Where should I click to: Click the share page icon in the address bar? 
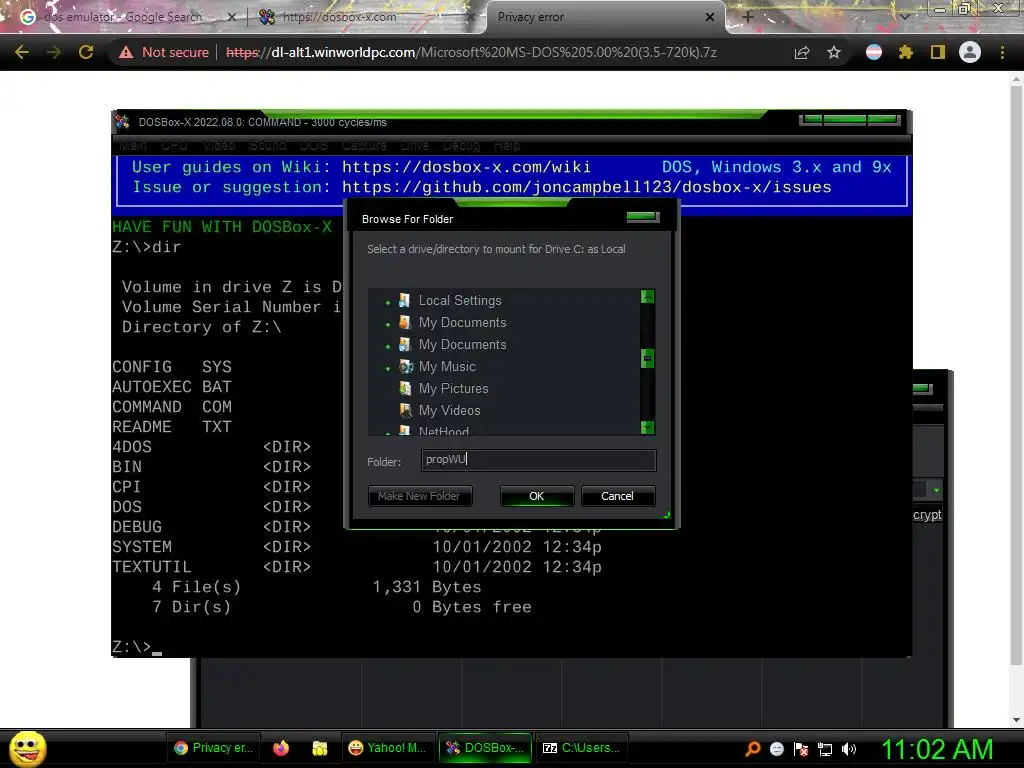[802, 53]
